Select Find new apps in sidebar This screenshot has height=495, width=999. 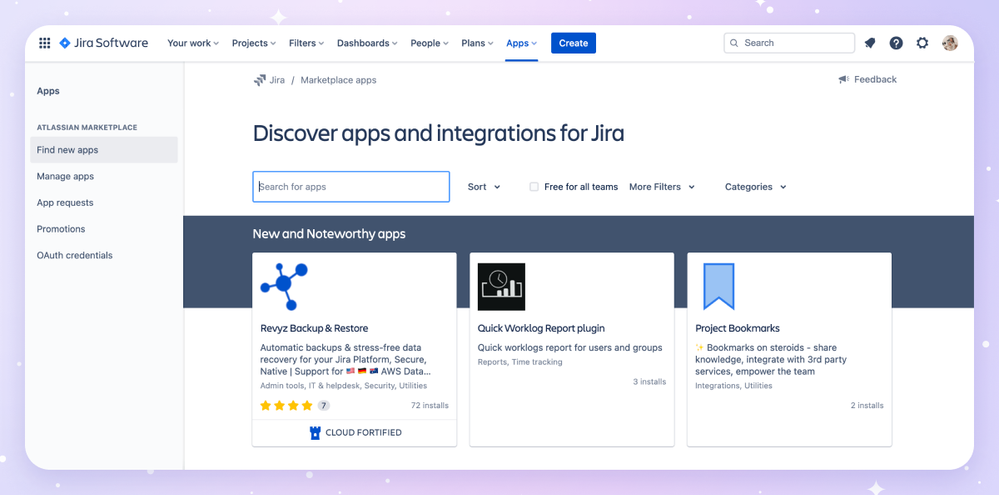(x=104, y=150)
